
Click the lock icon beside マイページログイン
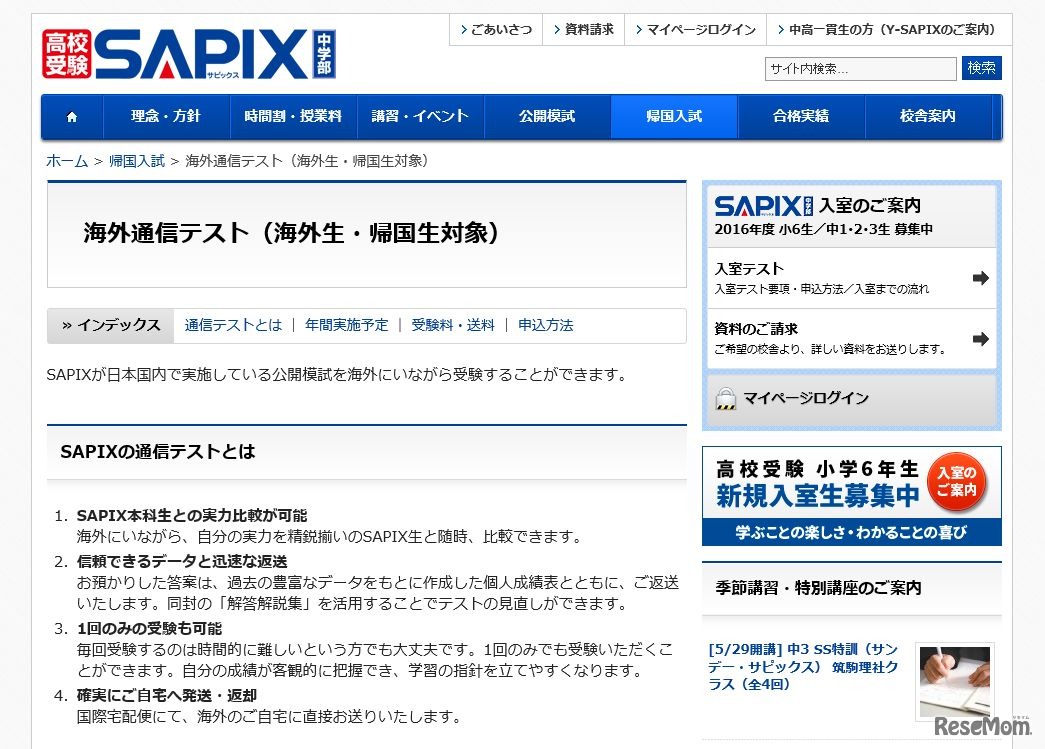click(x=727, y=398)
